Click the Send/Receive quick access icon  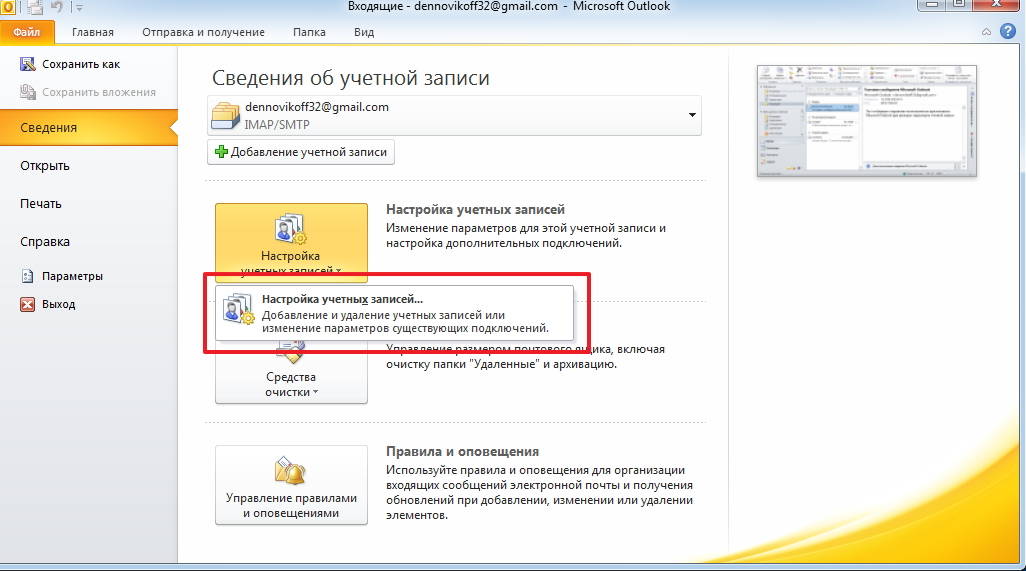35,8
